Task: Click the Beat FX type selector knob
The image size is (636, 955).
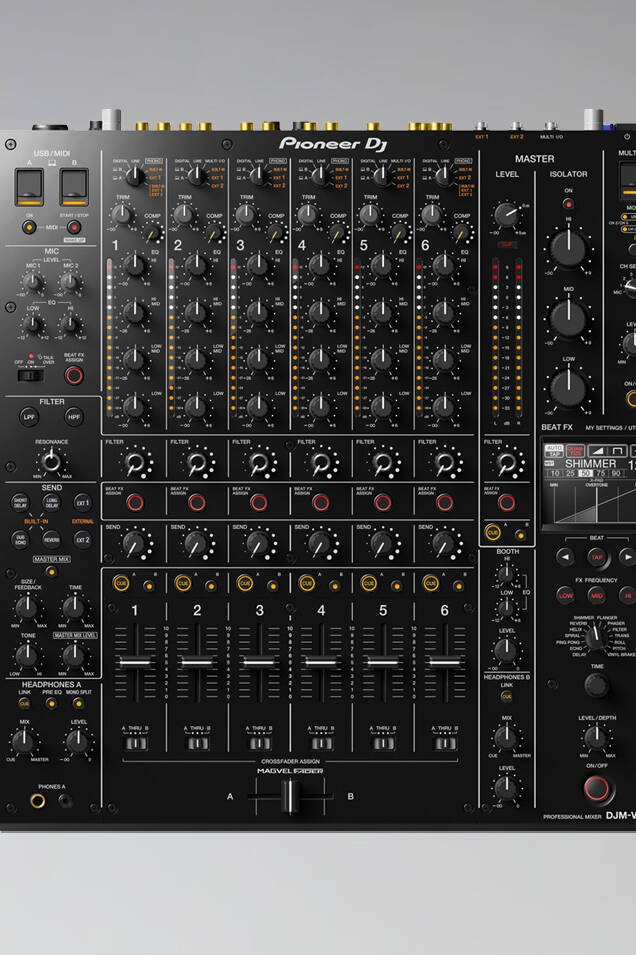Action: tap(595, 634)
